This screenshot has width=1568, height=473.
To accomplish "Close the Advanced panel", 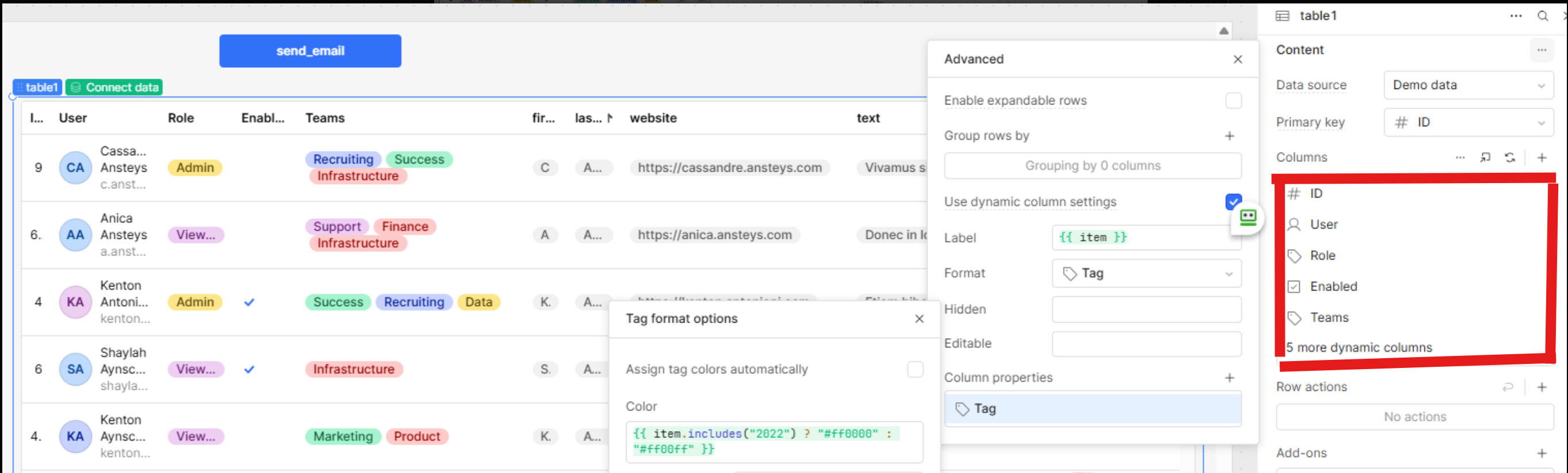I will pos(1238,59).
